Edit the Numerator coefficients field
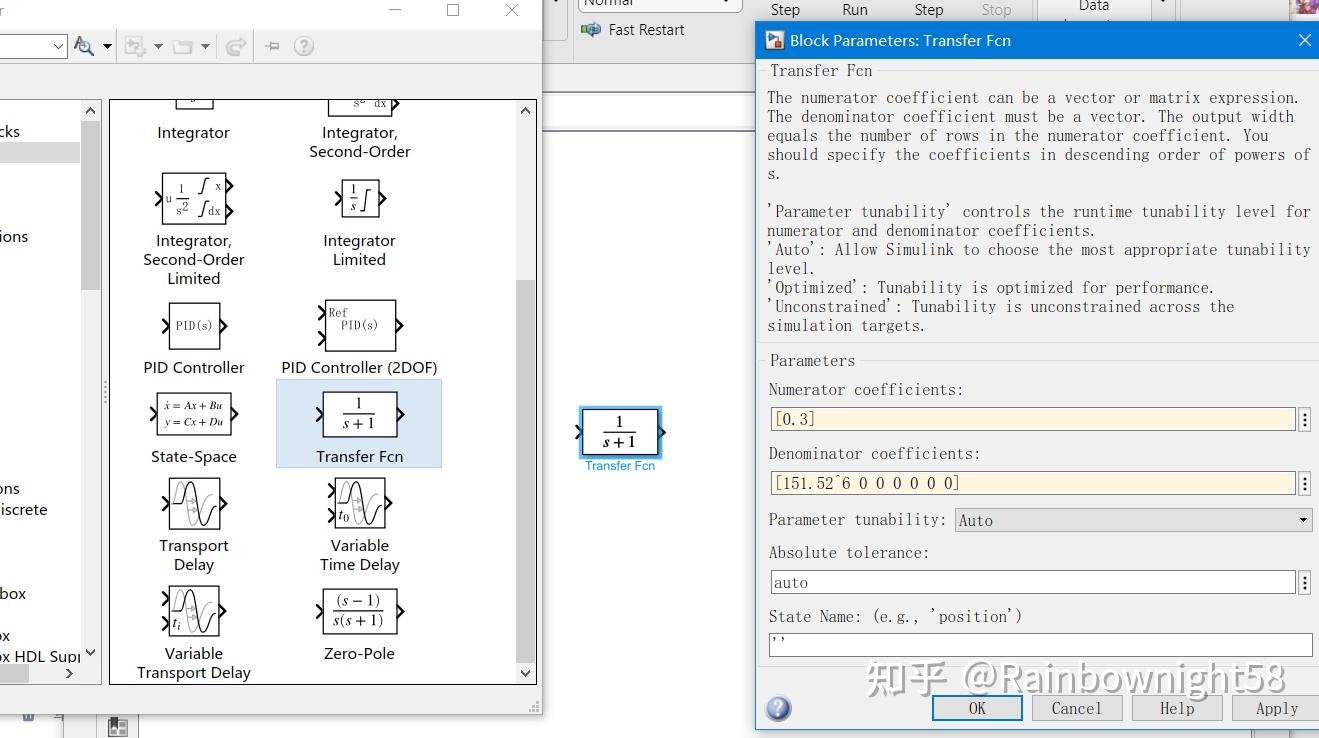The image size is (1319, 738). point(1030,419)
